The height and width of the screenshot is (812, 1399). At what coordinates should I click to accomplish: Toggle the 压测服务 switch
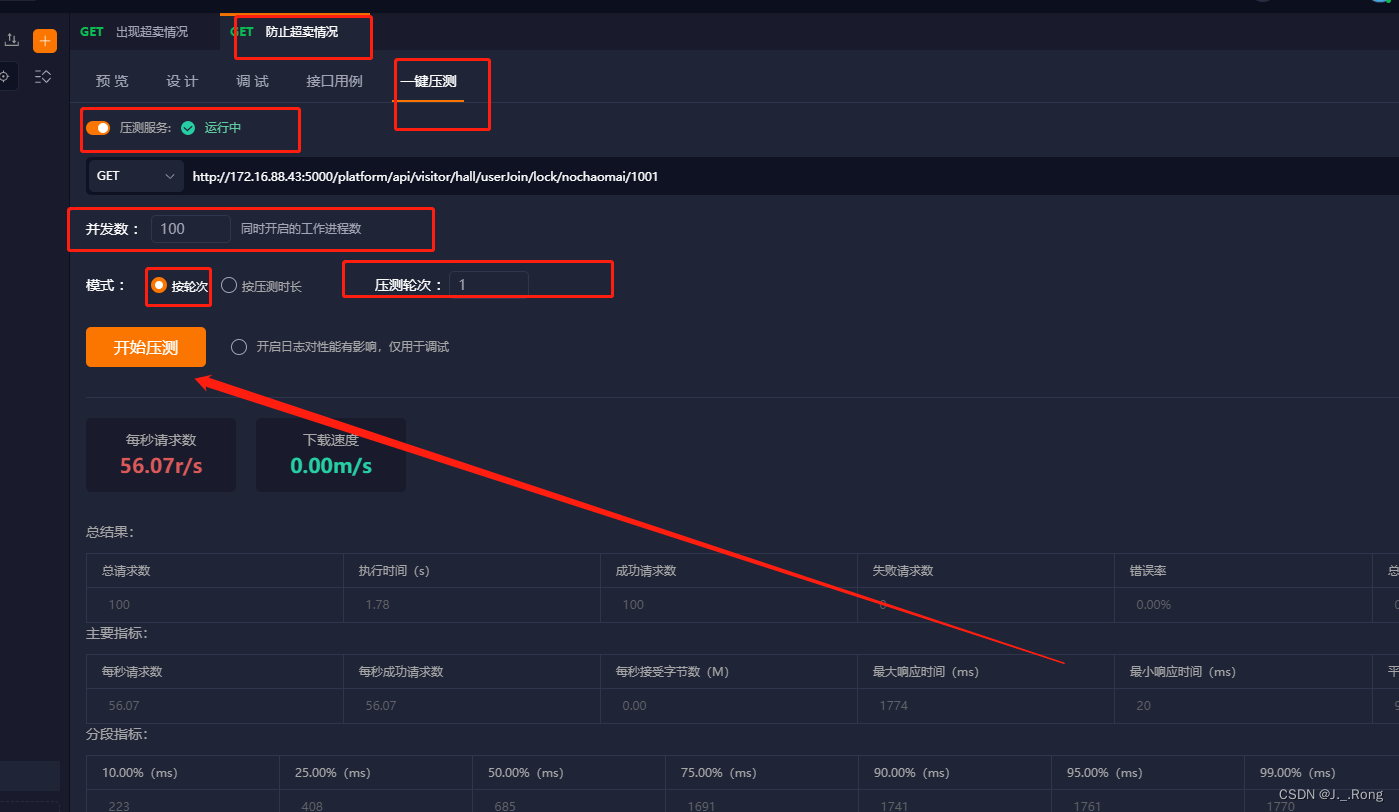point(98,128)
